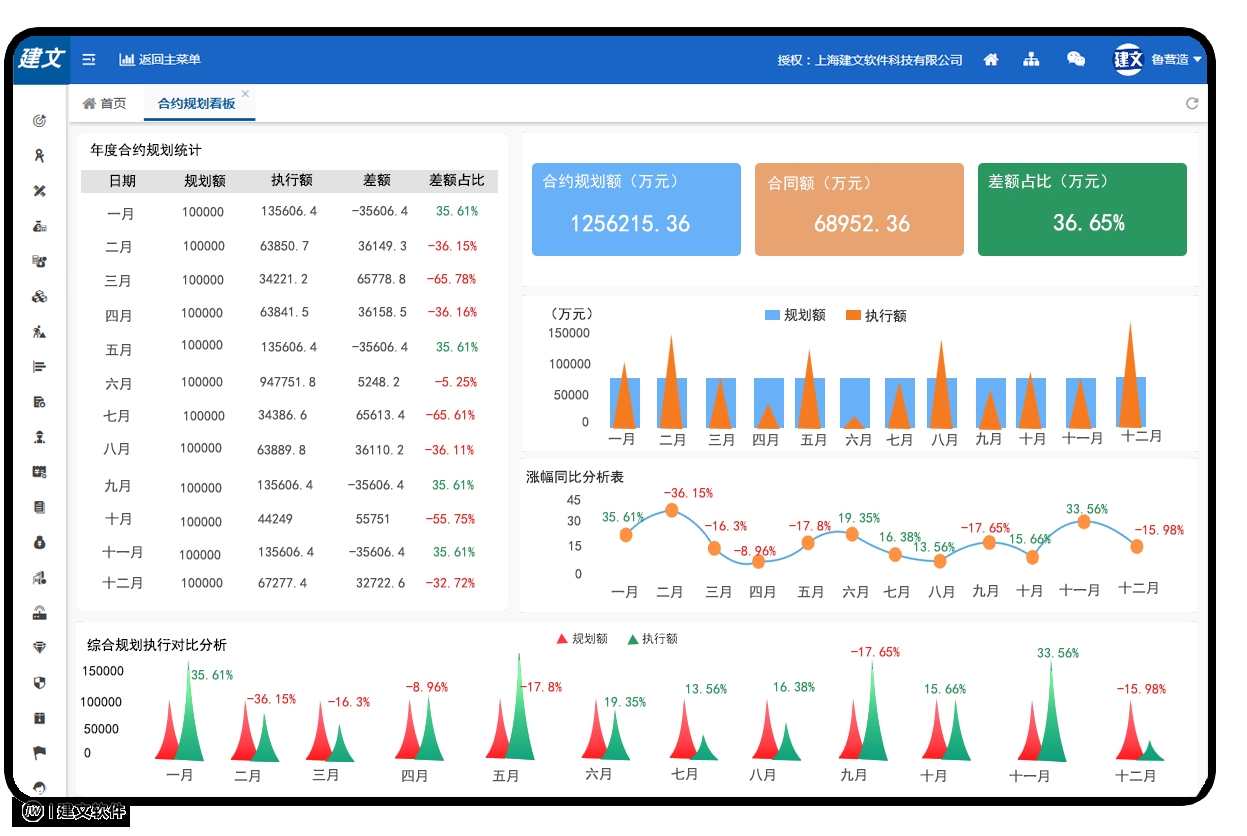Click the refresh icon in tab bar

(1192, 104)
